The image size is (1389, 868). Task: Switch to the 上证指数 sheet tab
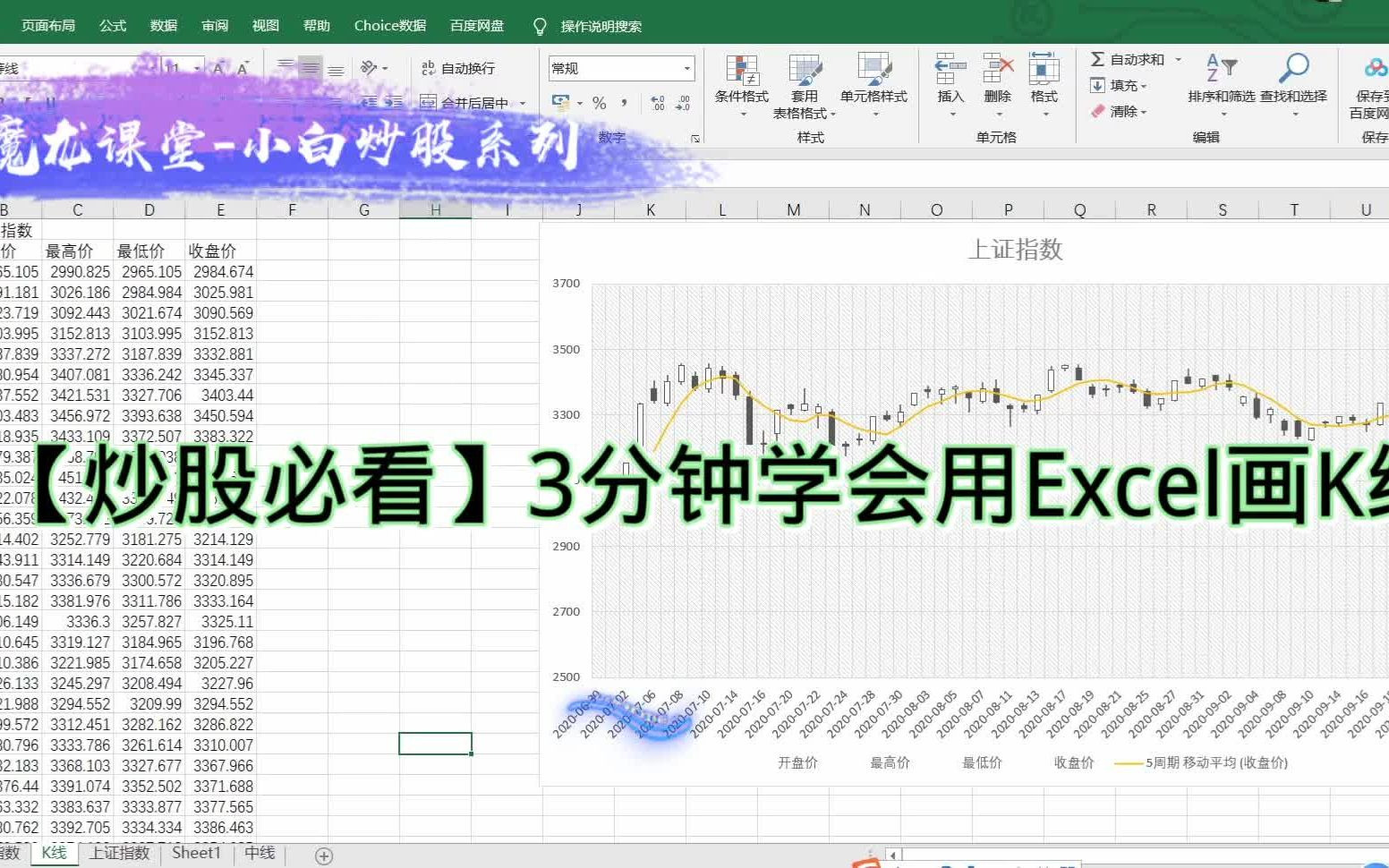pos(119,853)
